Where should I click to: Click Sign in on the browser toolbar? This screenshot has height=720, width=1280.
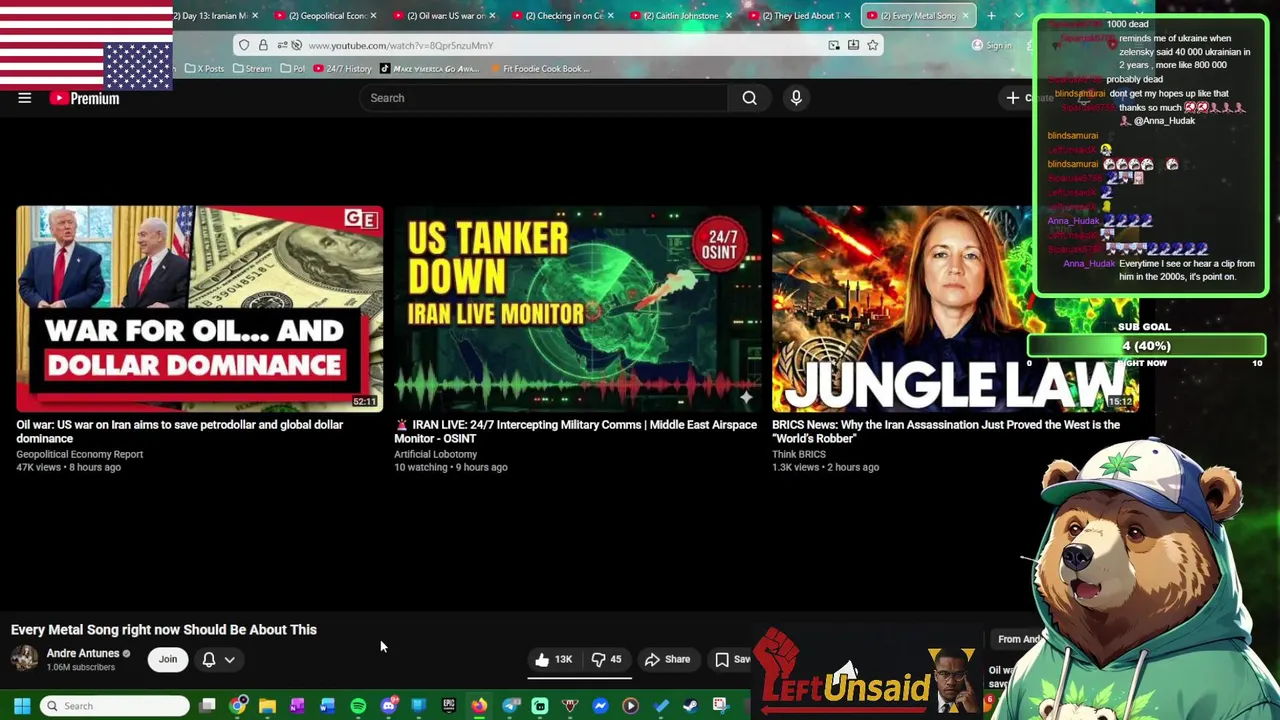pyautogui.click(x=991, y=45)
